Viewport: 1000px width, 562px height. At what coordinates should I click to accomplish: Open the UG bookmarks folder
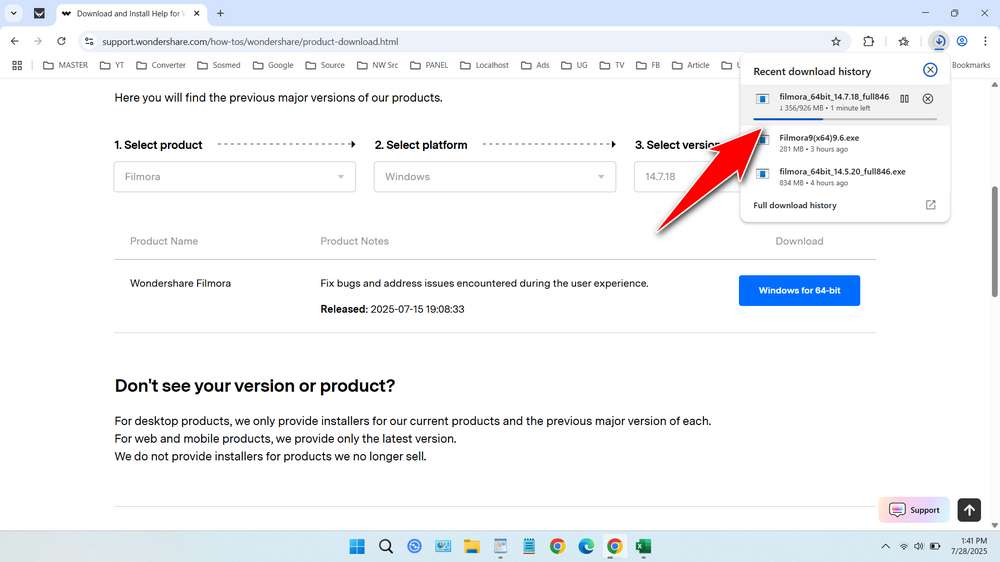click(x=573, y=65)
